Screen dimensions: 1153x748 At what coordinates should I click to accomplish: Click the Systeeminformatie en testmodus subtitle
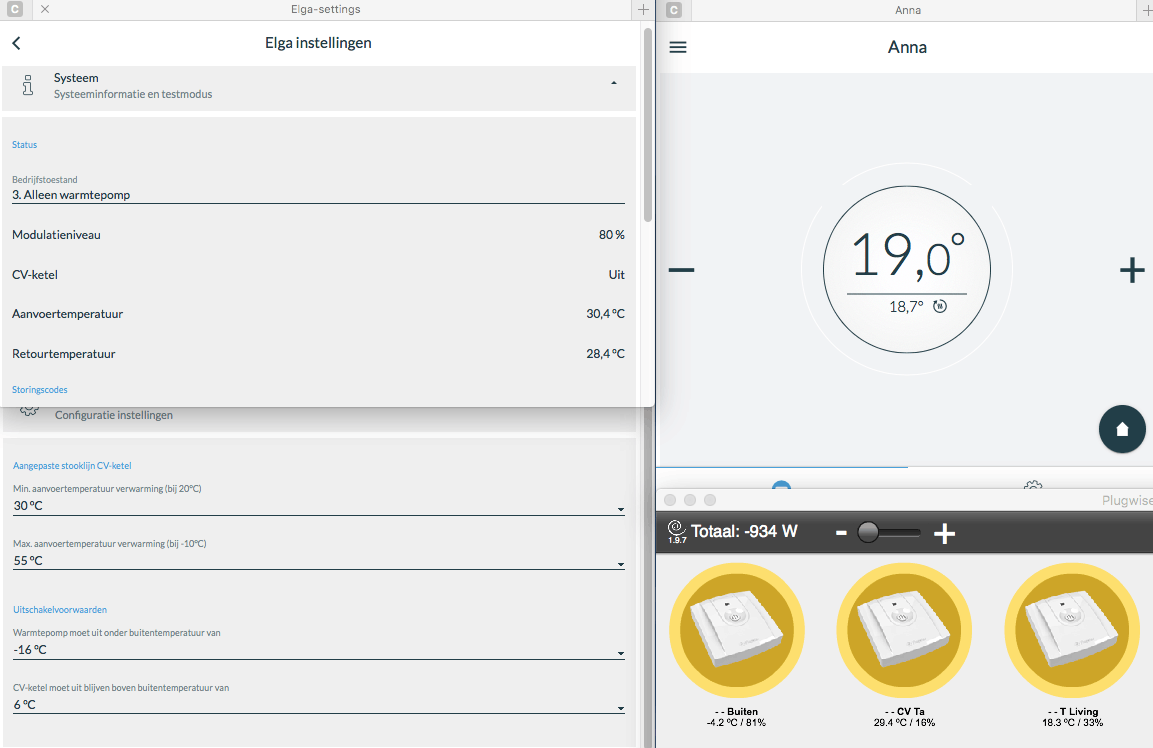133,94
